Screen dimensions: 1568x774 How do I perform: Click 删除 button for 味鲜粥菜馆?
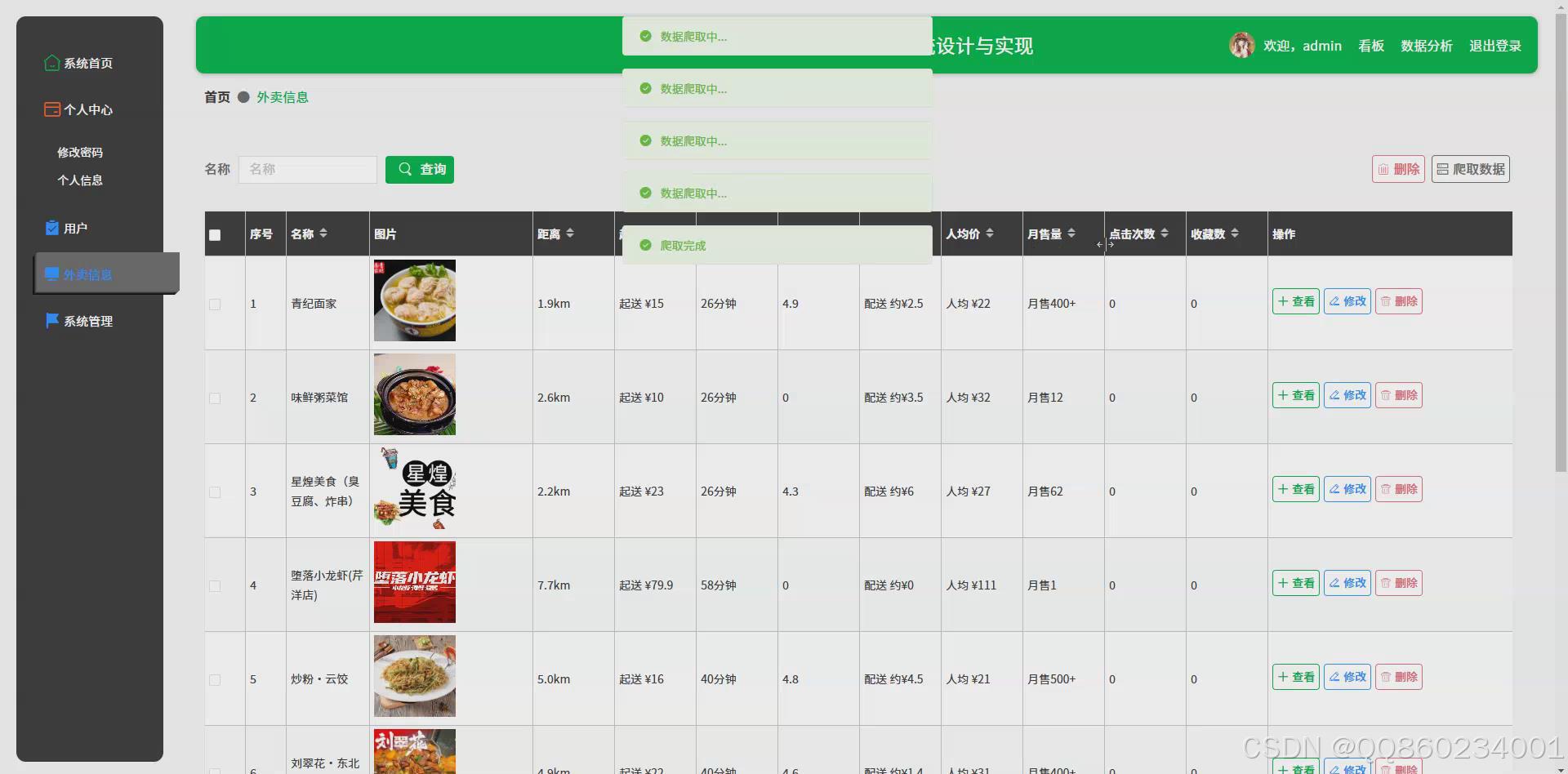tap(1399, 395)
